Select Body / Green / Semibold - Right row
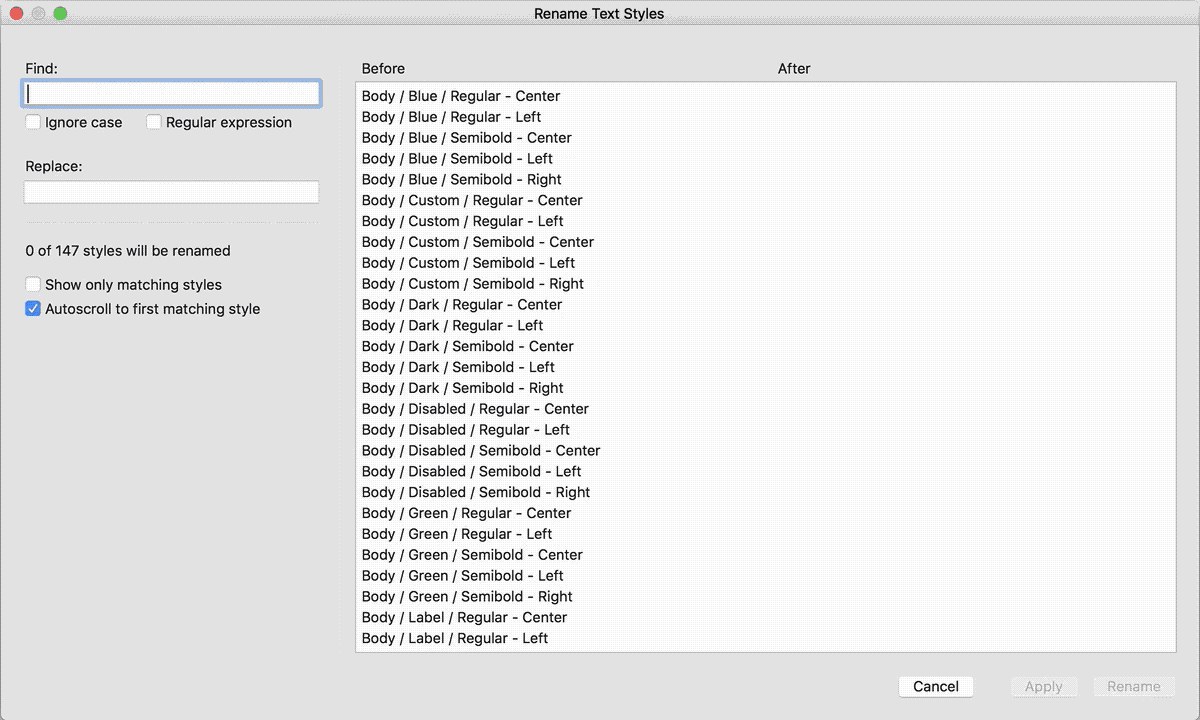1200x720 pixels. click(766, 597)
